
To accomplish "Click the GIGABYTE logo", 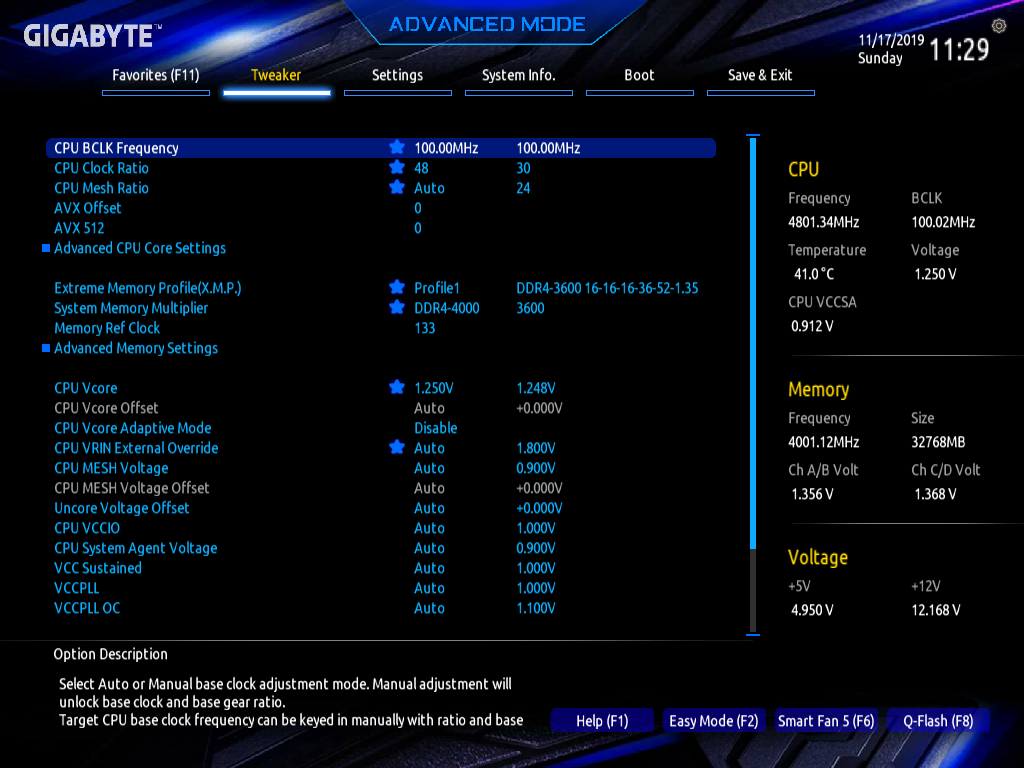I will [92, 35].
